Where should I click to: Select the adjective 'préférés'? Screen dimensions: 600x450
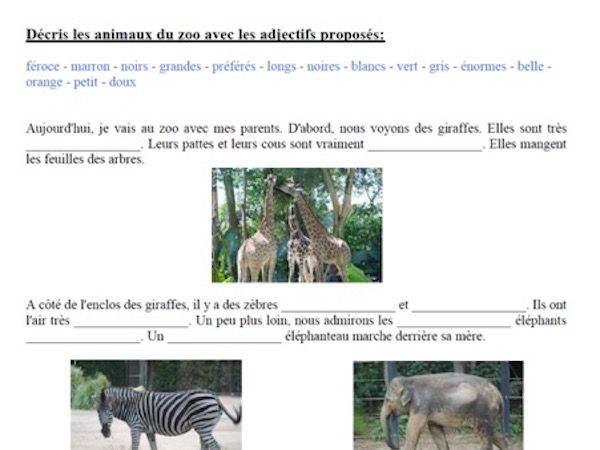pyautogui.click(x=234, y=67)
